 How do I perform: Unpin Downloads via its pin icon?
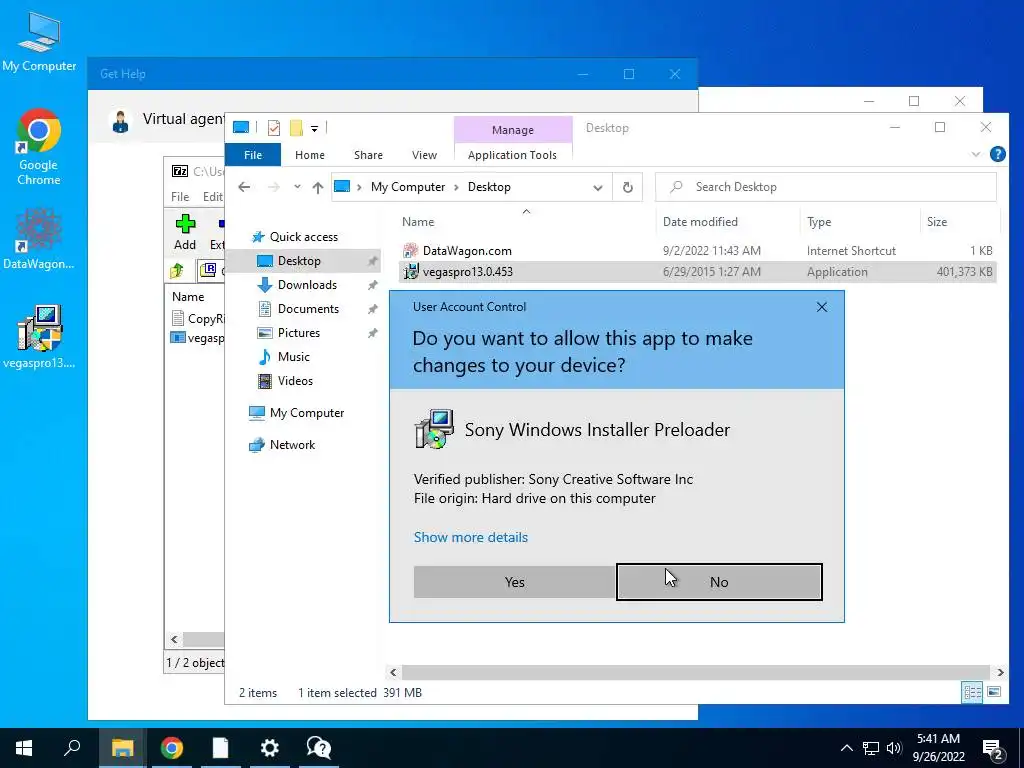pos(372,285)
